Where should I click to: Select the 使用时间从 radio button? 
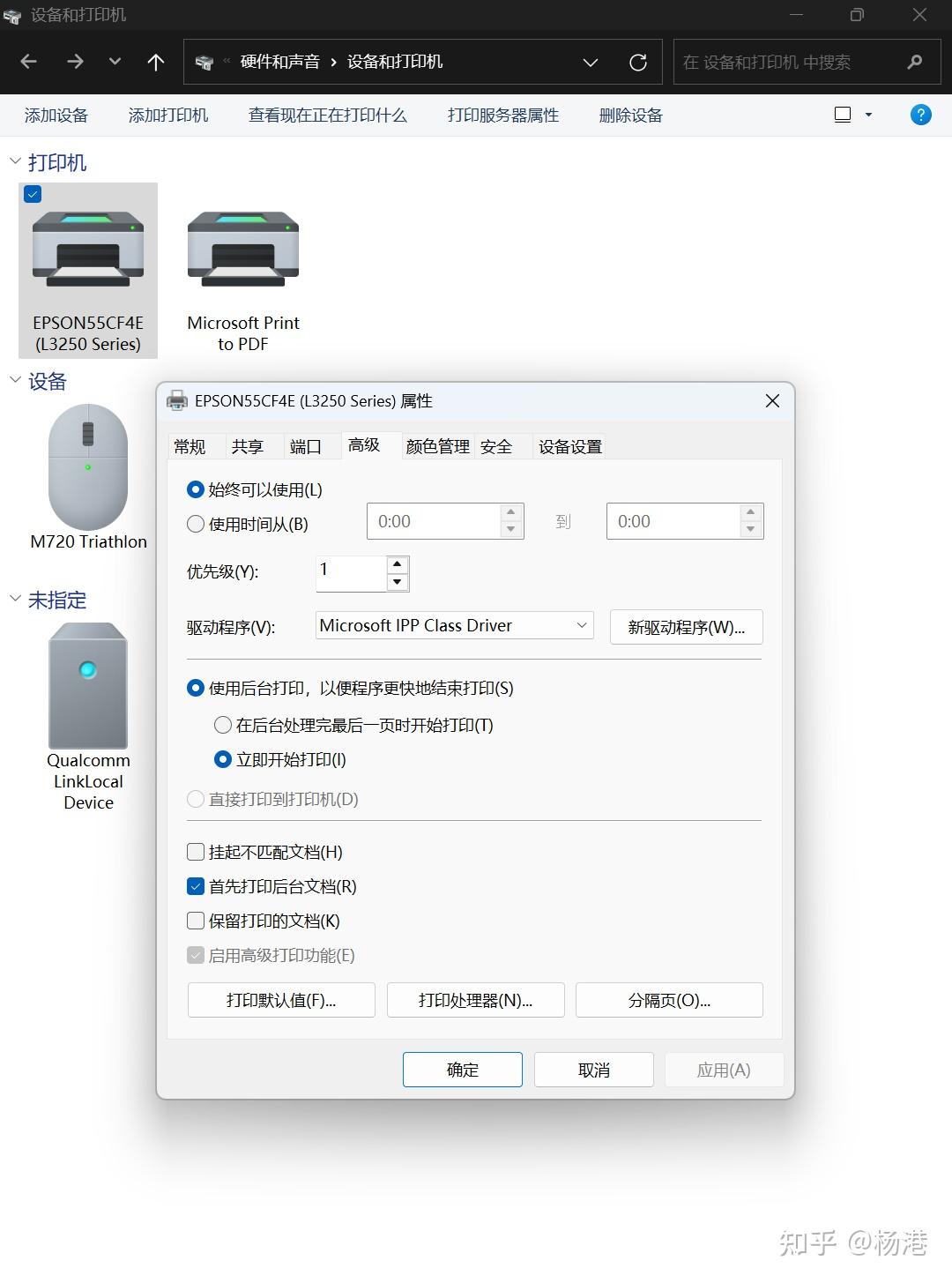195,523
